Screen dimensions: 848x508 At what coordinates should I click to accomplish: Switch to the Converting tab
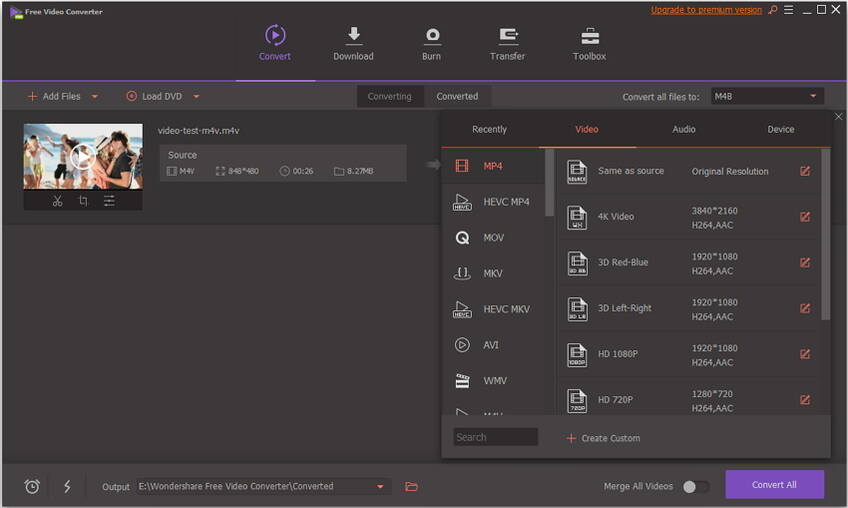(389, 96)
